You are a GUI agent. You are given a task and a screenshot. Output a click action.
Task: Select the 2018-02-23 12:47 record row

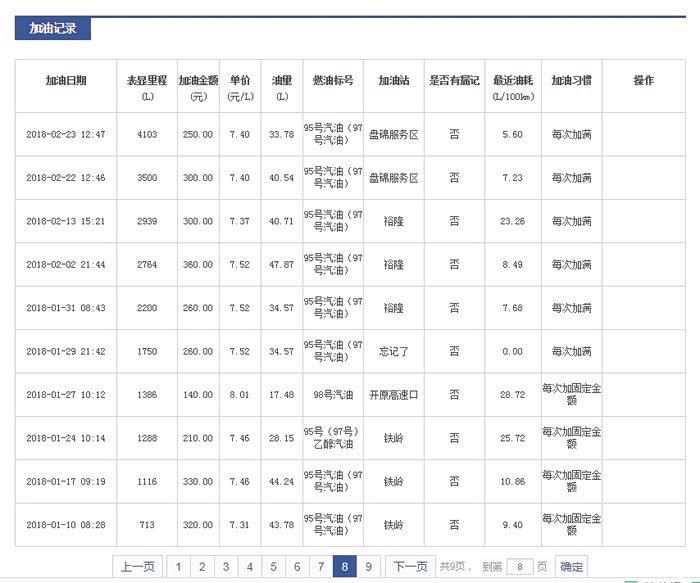[x=66, y=135]
